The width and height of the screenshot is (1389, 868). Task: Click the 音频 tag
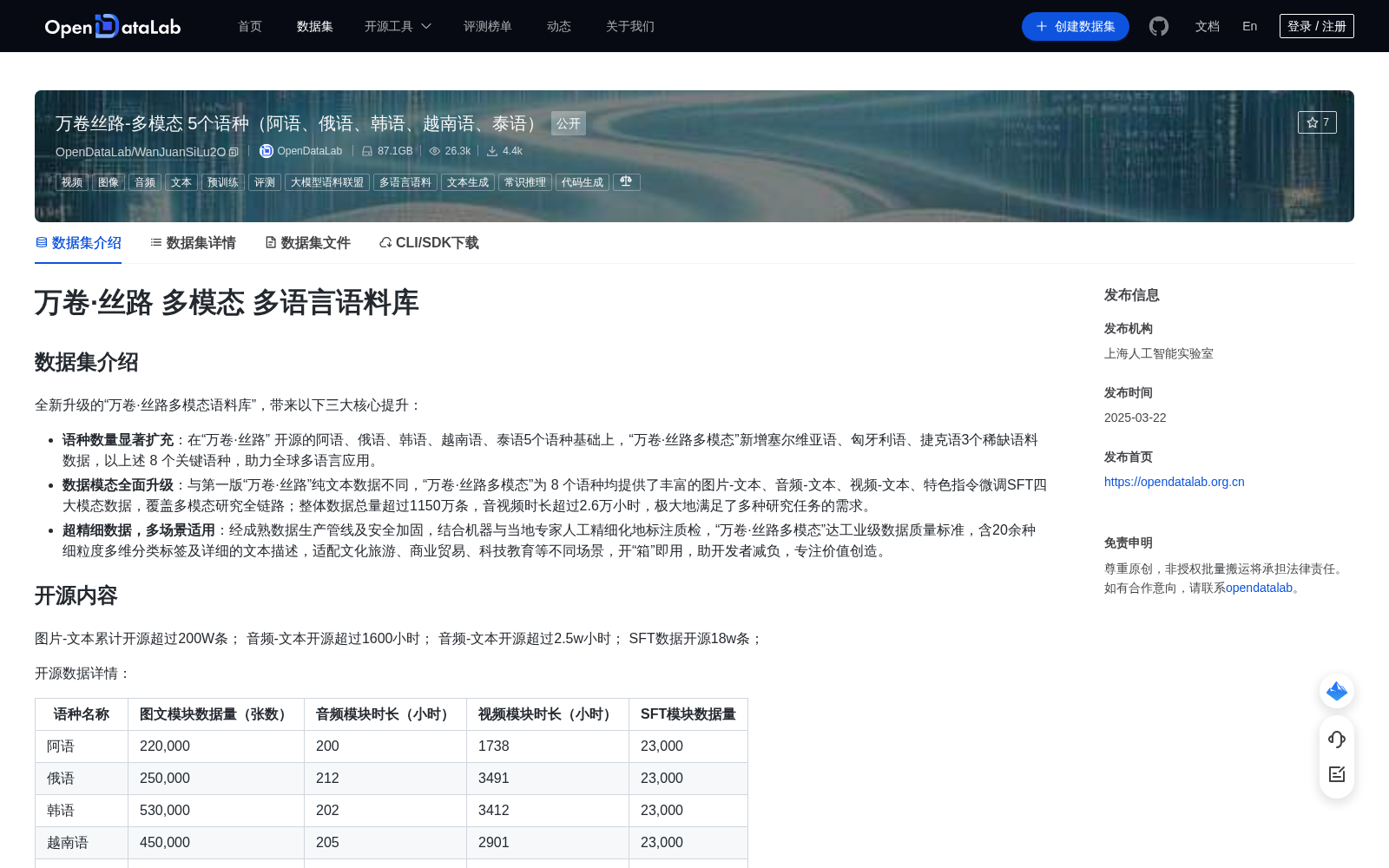145,182
